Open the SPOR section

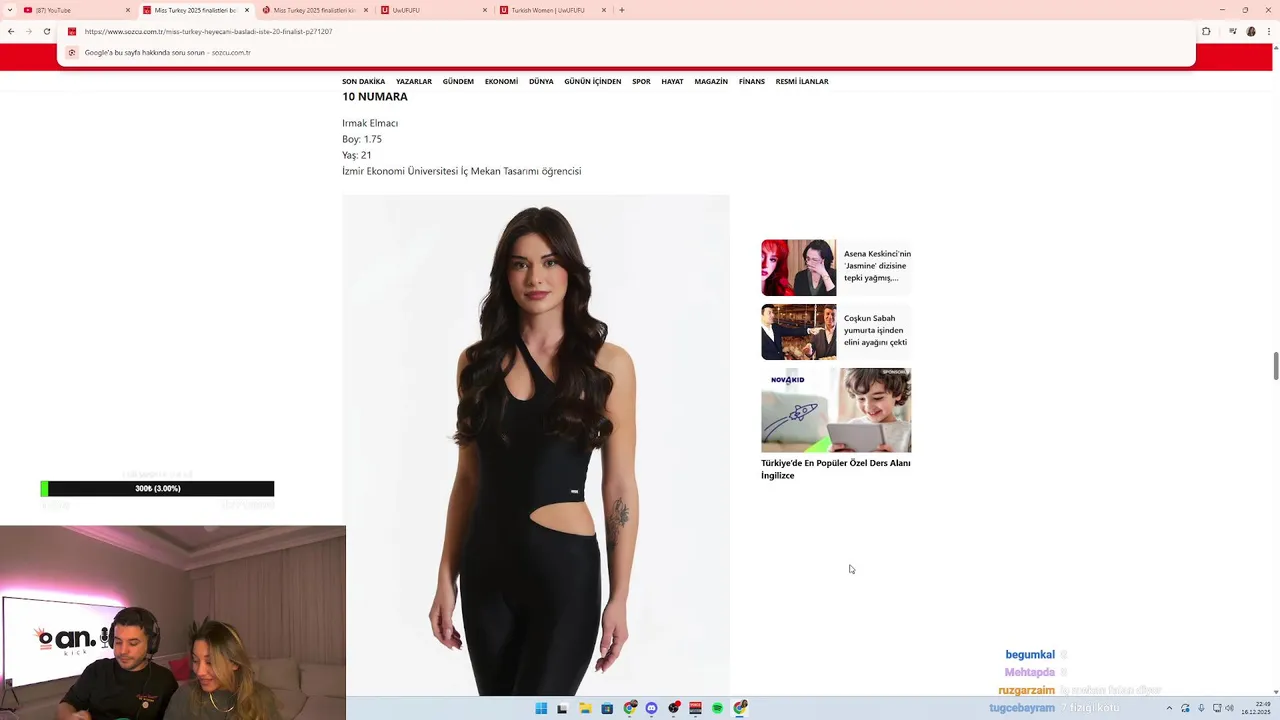pyautogui.click(x=641, y=81)
